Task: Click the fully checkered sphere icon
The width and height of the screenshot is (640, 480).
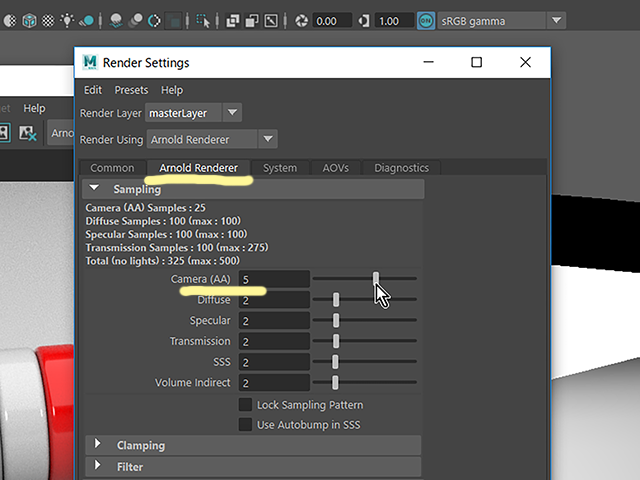Action: [48, 20]
